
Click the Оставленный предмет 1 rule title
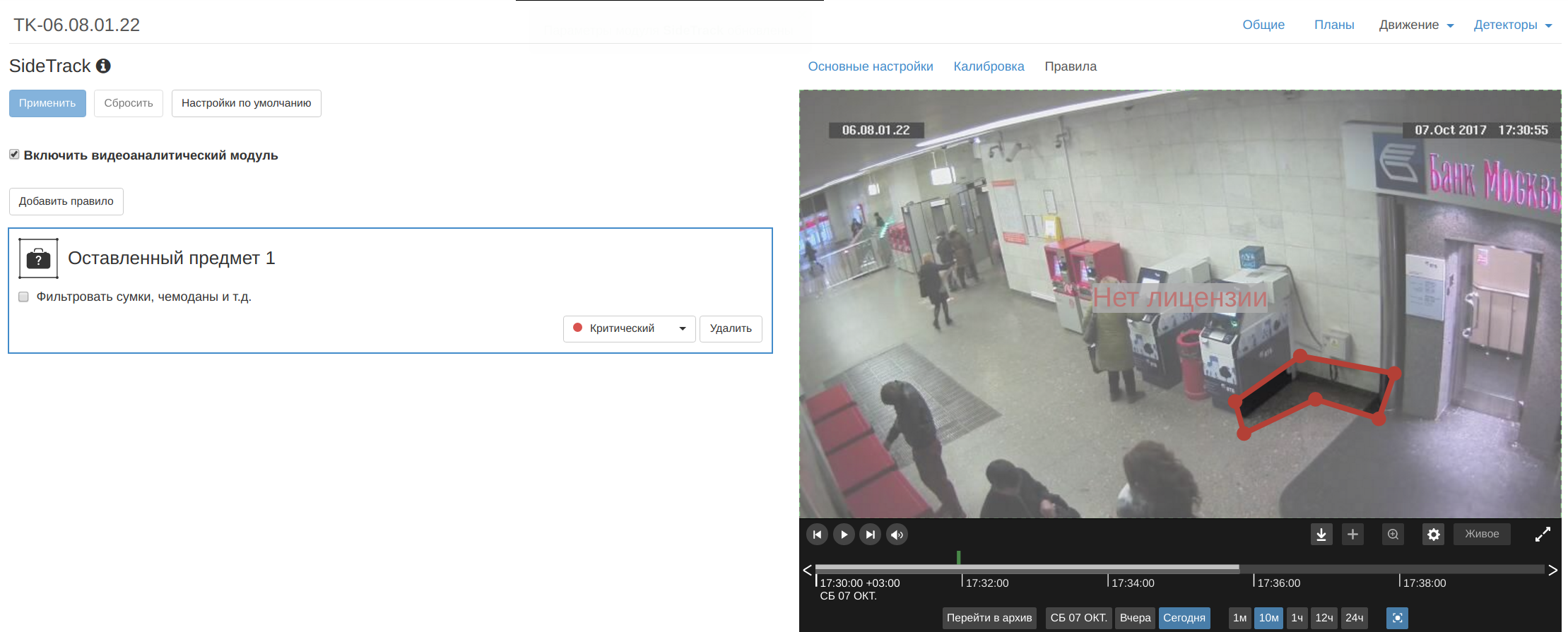point(171,258)
